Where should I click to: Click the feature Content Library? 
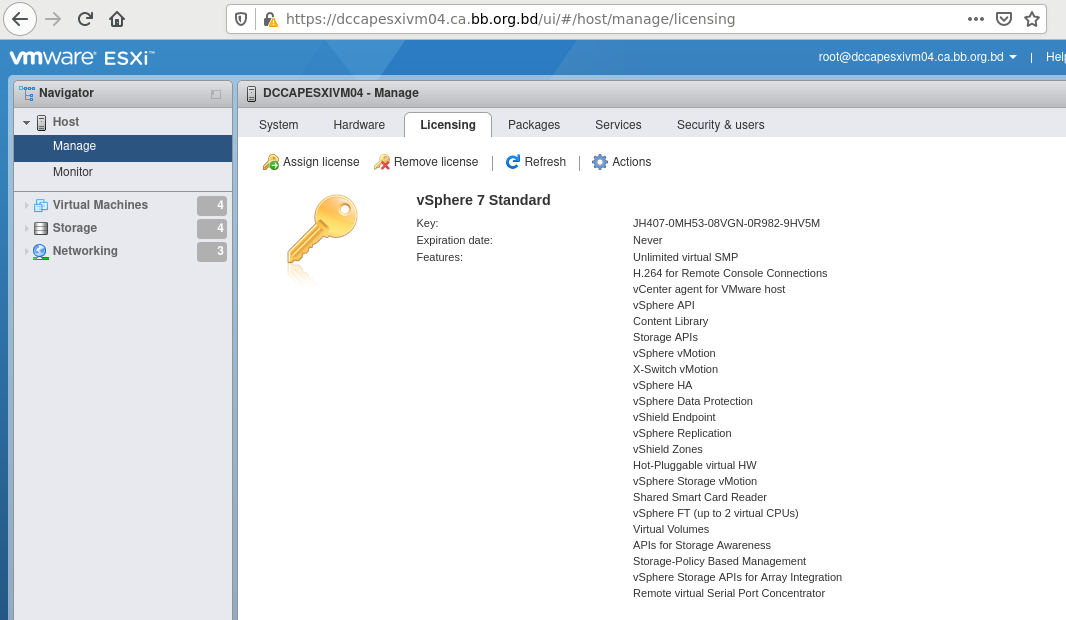click(670, 322)
